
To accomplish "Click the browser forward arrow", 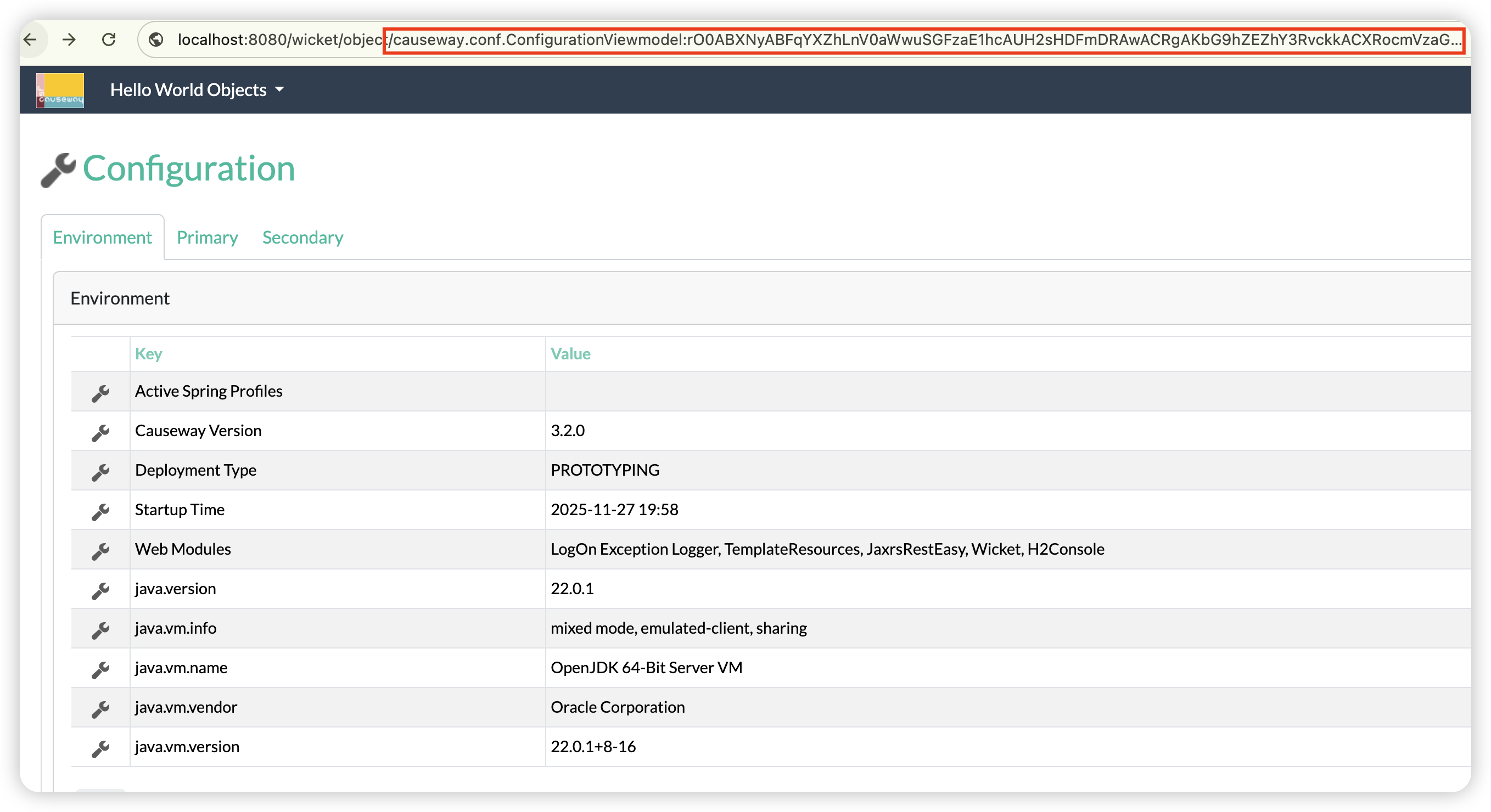I will (x=69, y=40).
